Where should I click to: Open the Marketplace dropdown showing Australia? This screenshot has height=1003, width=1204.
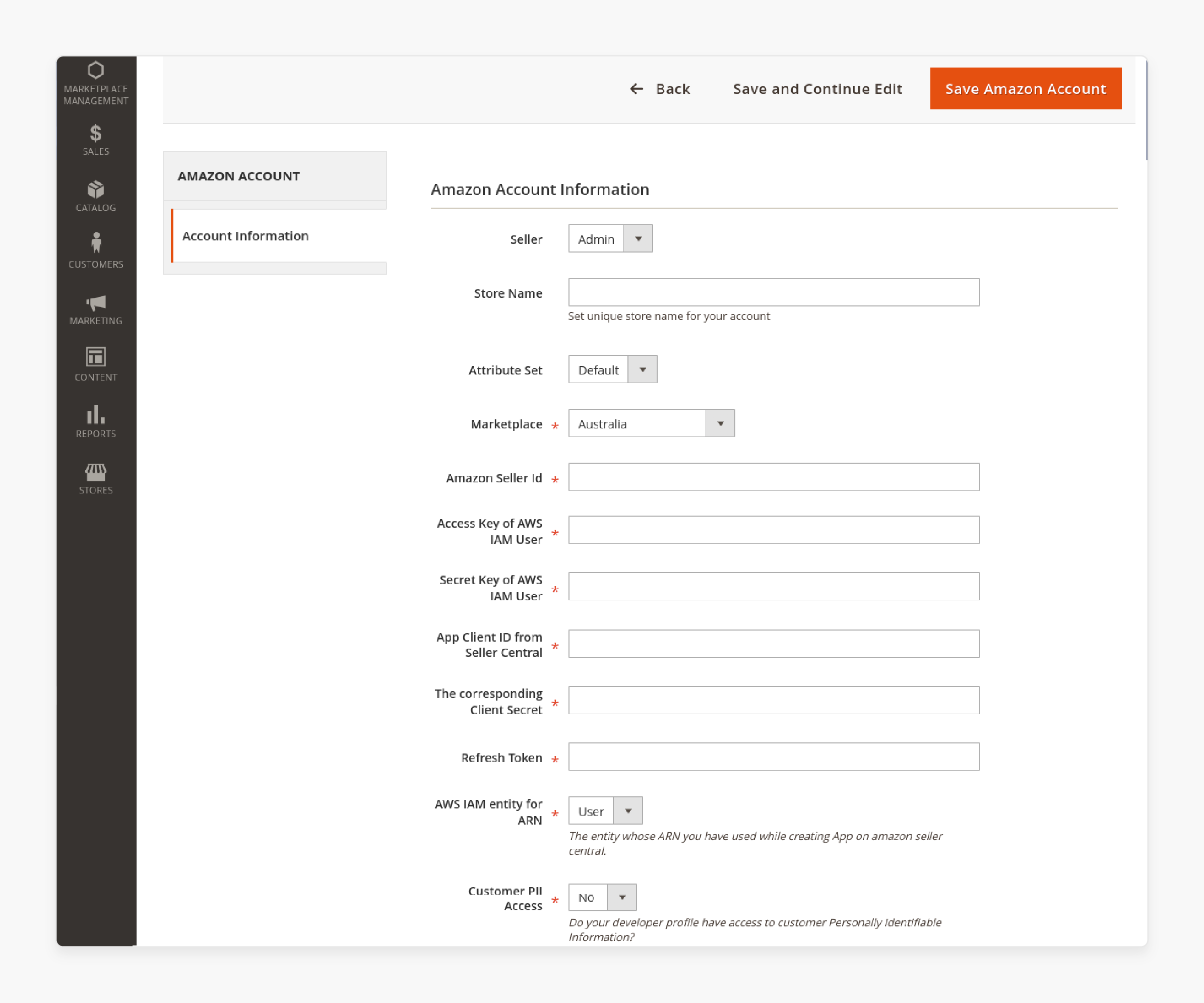pos(652,423)
